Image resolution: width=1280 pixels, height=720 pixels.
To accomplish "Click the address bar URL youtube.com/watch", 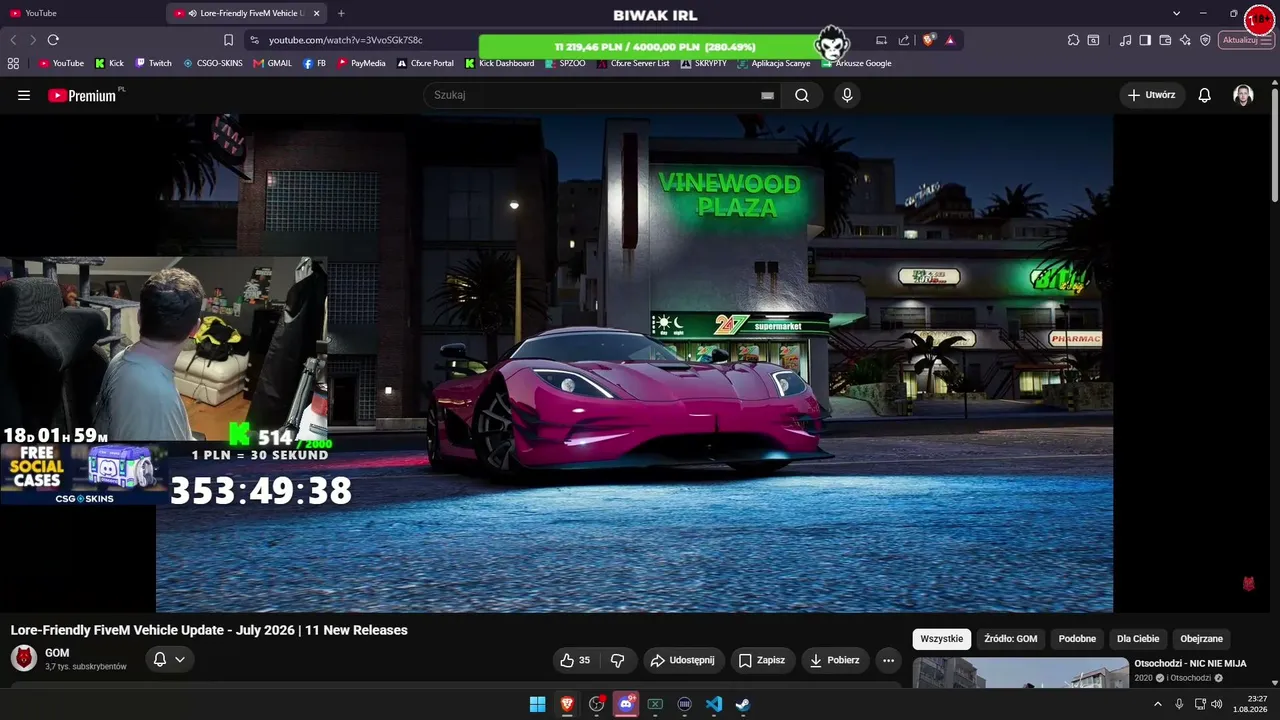I will [x=346, y=40].
